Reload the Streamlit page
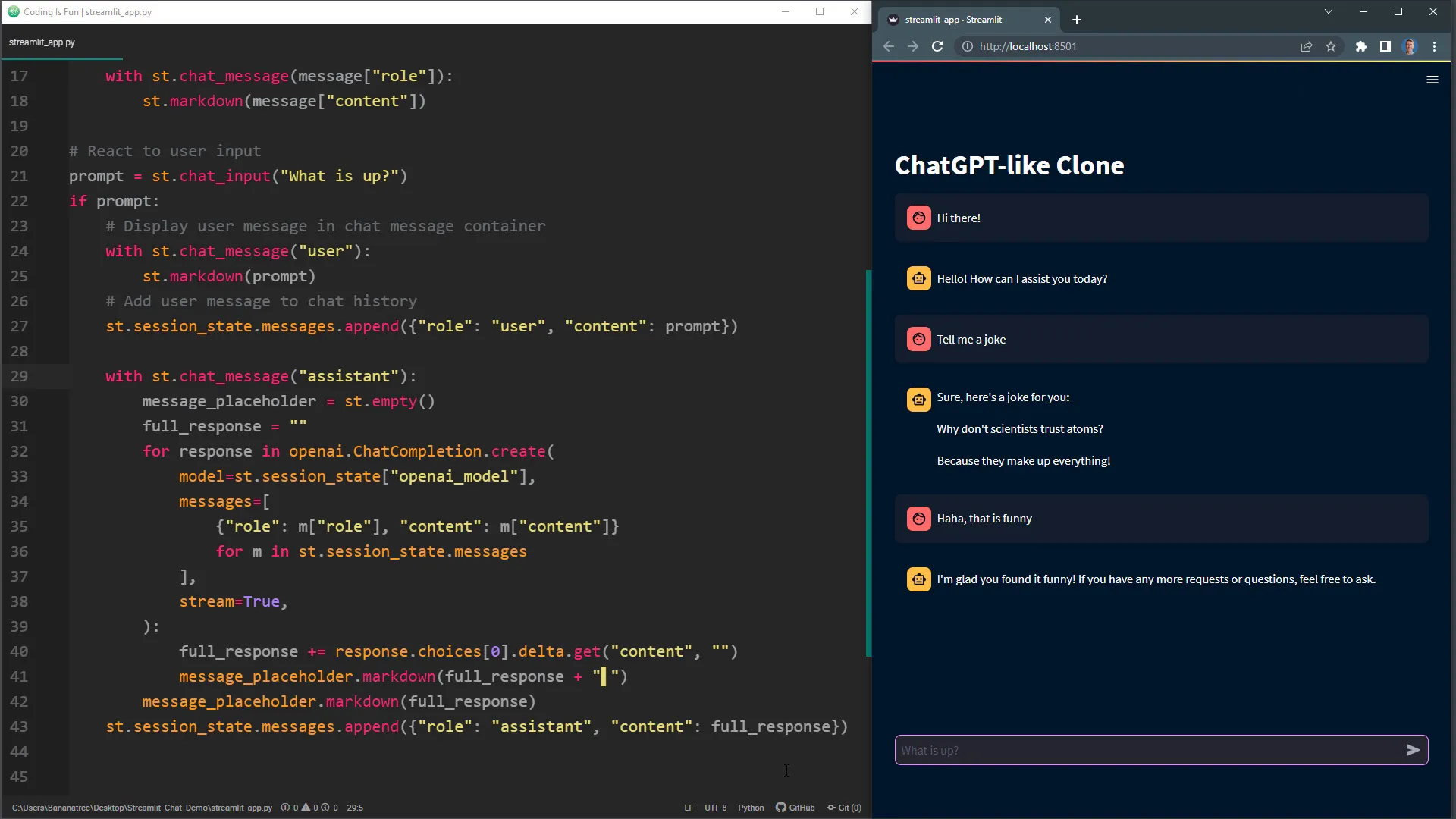This screenshot has width=1456, height=819. 937,46
